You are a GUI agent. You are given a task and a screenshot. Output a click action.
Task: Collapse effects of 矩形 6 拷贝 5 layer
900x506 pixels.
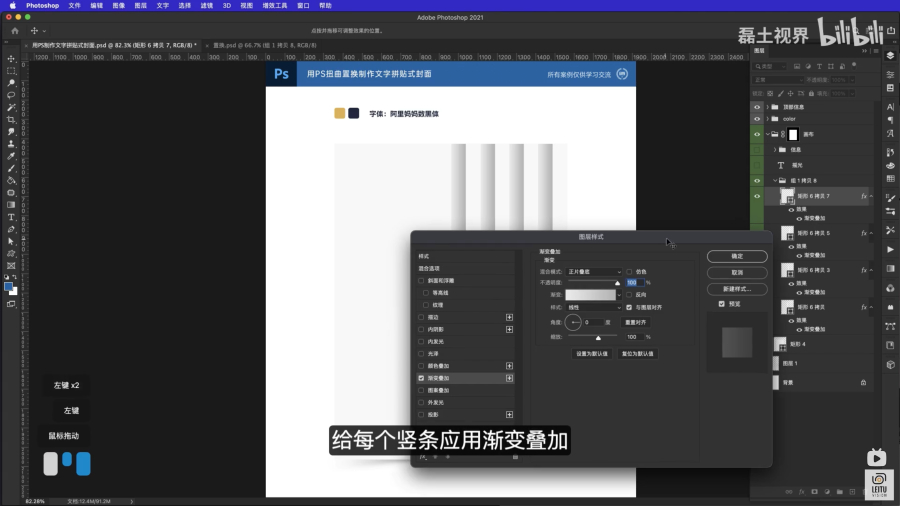pyautogui.click(x=871, y=233)
